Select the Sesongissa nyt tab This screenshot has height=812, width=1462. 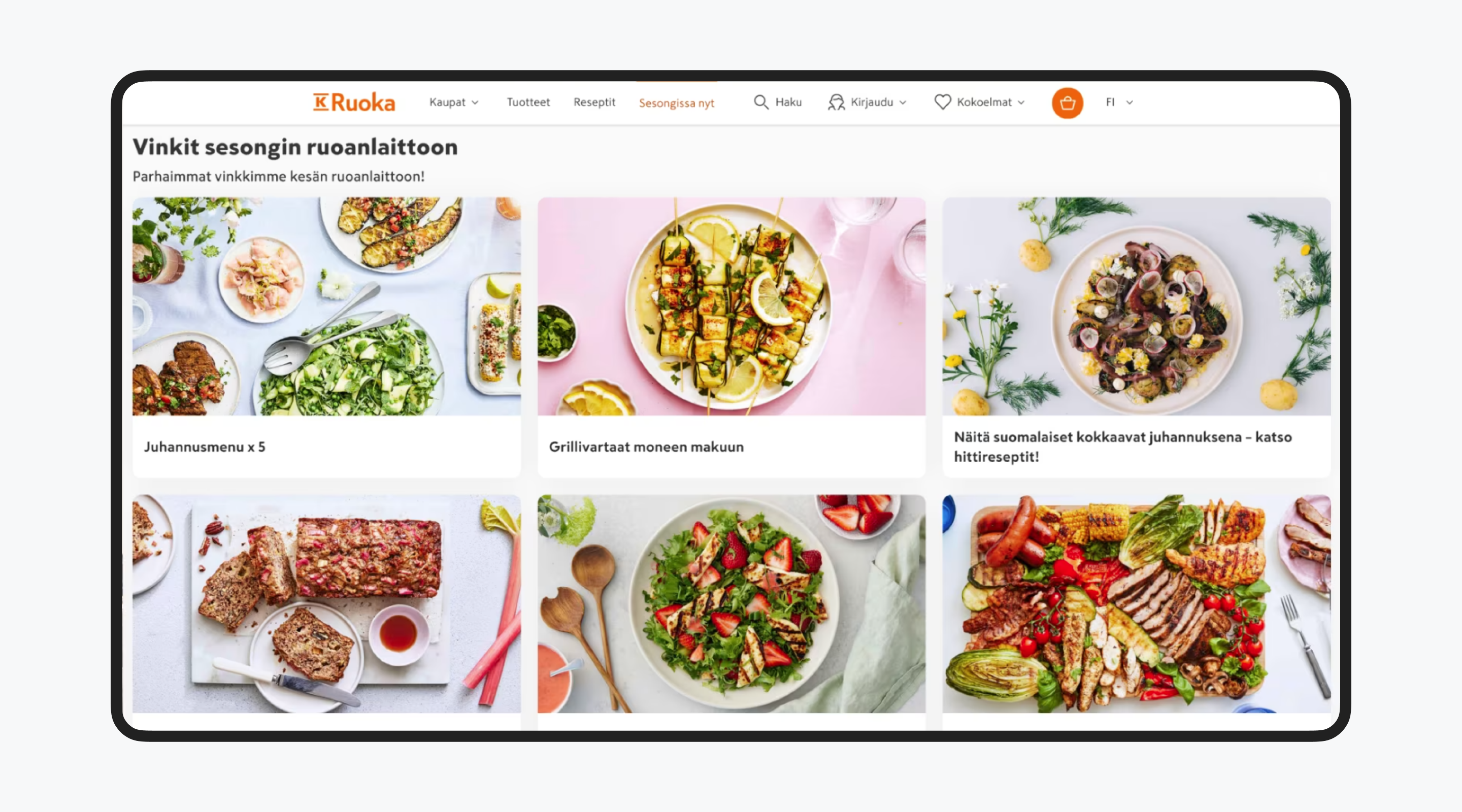676,103
